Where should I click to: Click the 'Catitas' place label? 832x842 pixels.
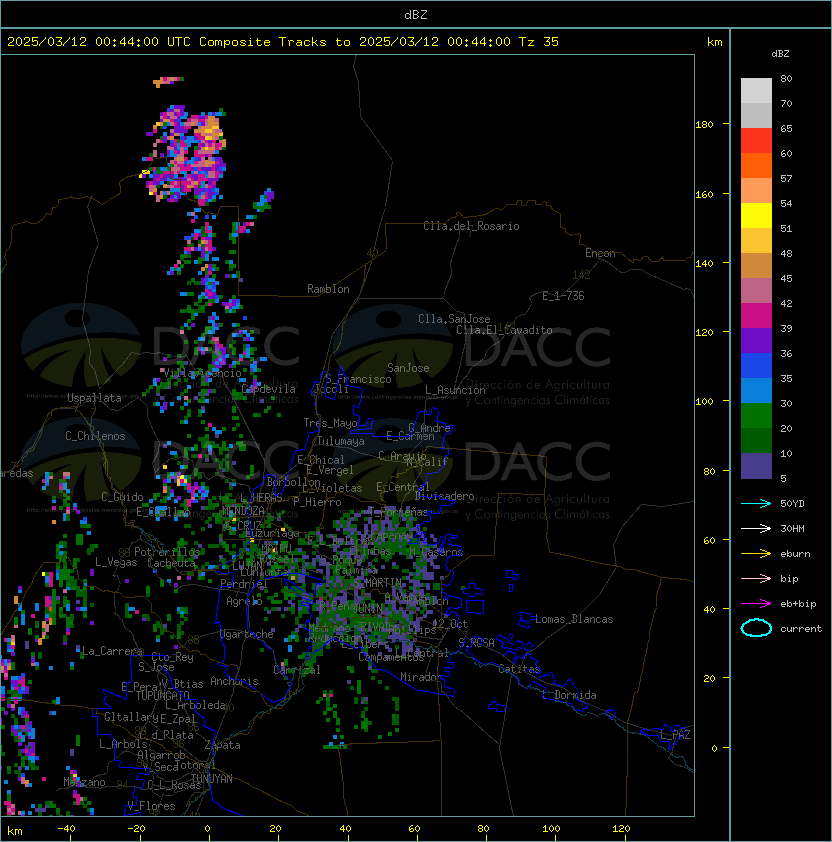point(519,669)
